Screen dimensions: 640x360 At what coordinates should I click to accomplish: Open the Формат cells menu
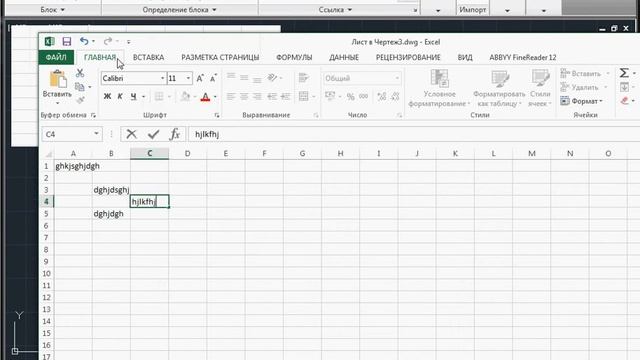tap(582, 101)
